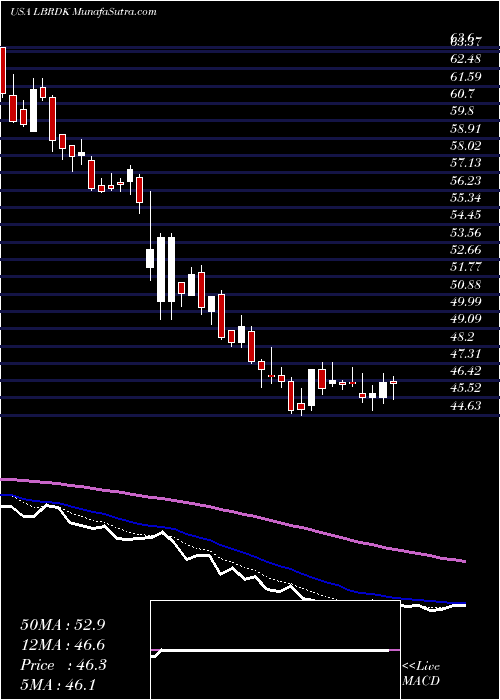Click the USA LBRDK MunafaSutra.com header text

pyautogui.click(x=83, y=12)
